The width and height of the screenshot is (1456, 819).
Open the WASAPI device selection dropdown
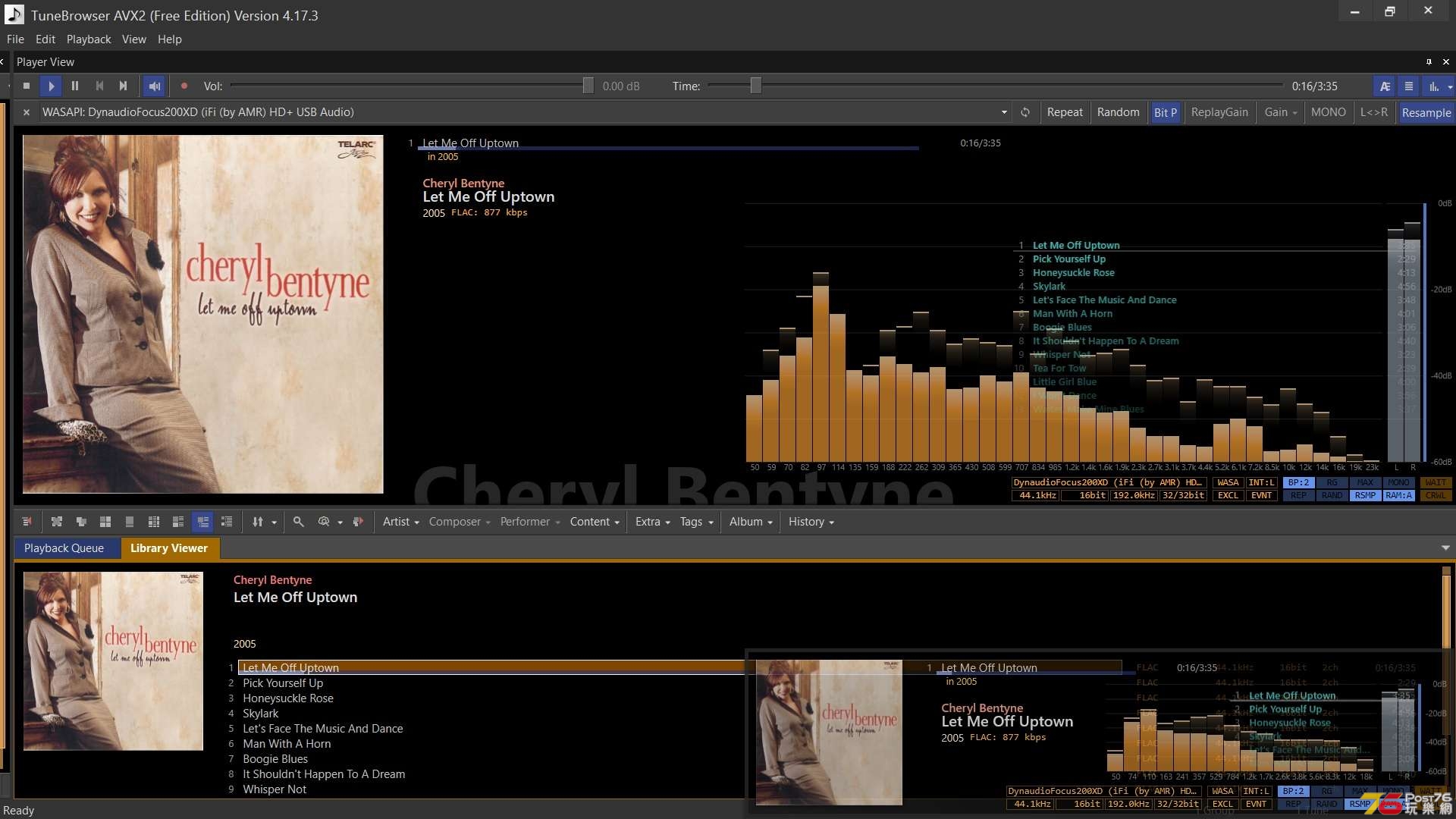1004,112
